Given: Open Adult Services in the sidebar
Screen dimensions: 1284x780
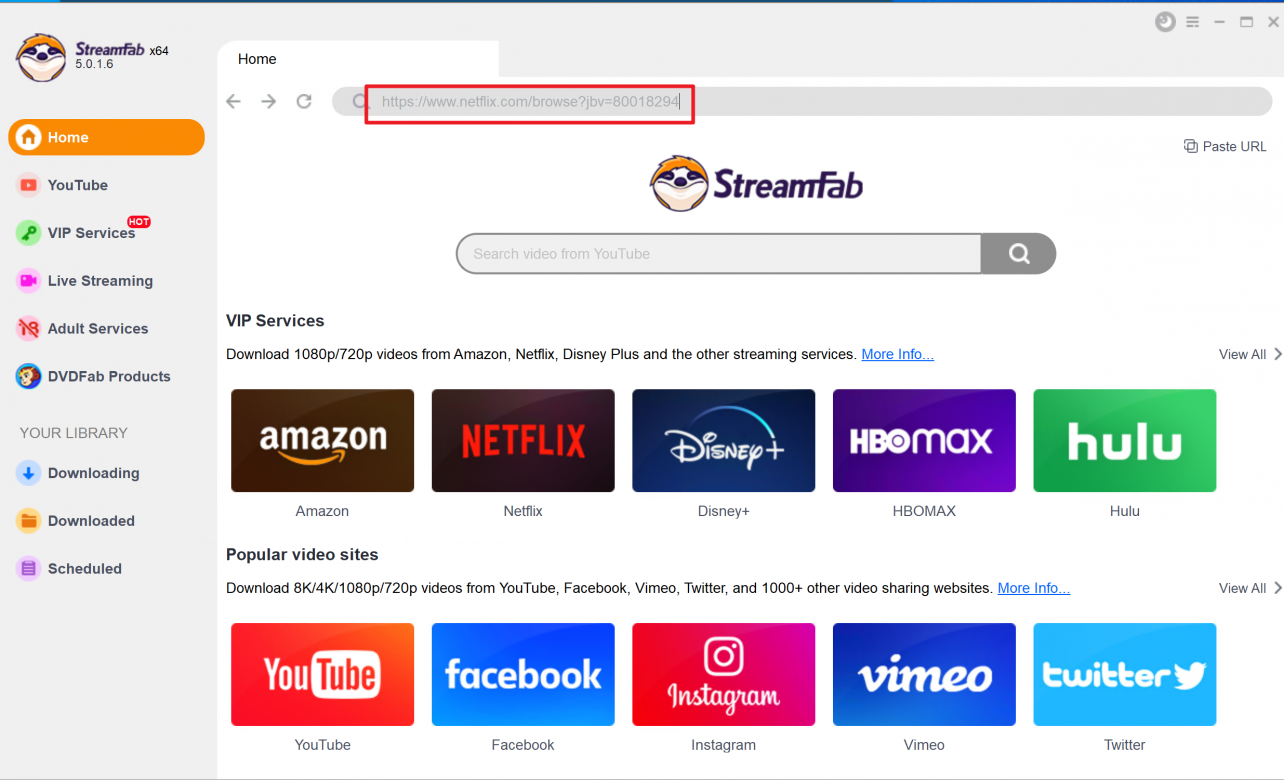Looking at the screenshot, I should tap(106, 328).
